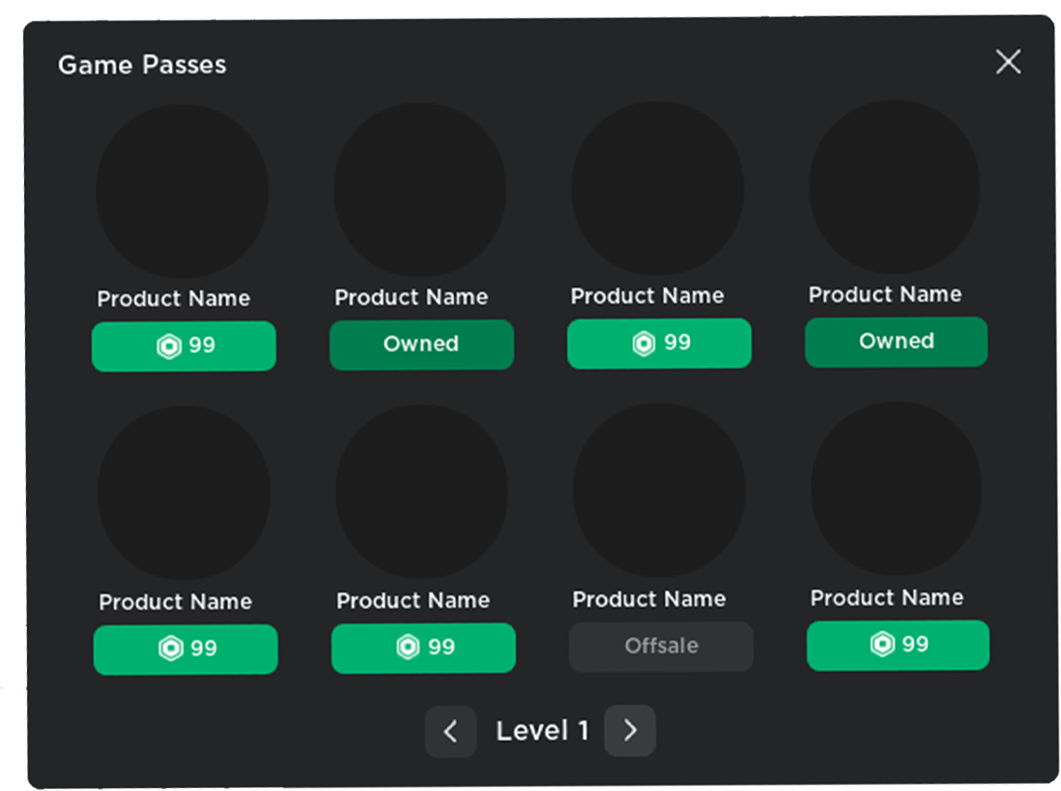Image resolution: width=1061 pixels, height=791 pixels.
Task: Click the Robux icon in the bottom-left pass button
Action: [x=170, y=649]
